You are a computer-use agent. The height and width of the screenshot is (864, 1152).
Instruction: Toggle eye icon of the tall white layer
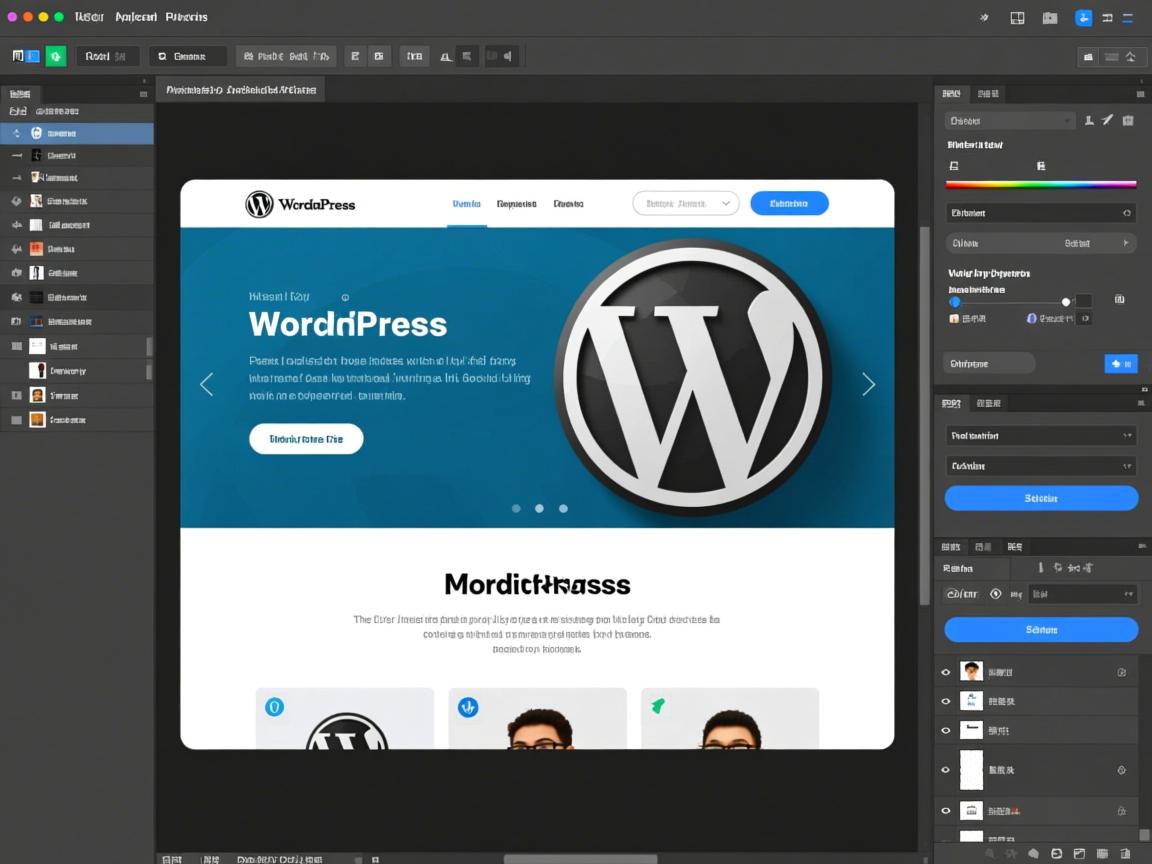(946, 770)
